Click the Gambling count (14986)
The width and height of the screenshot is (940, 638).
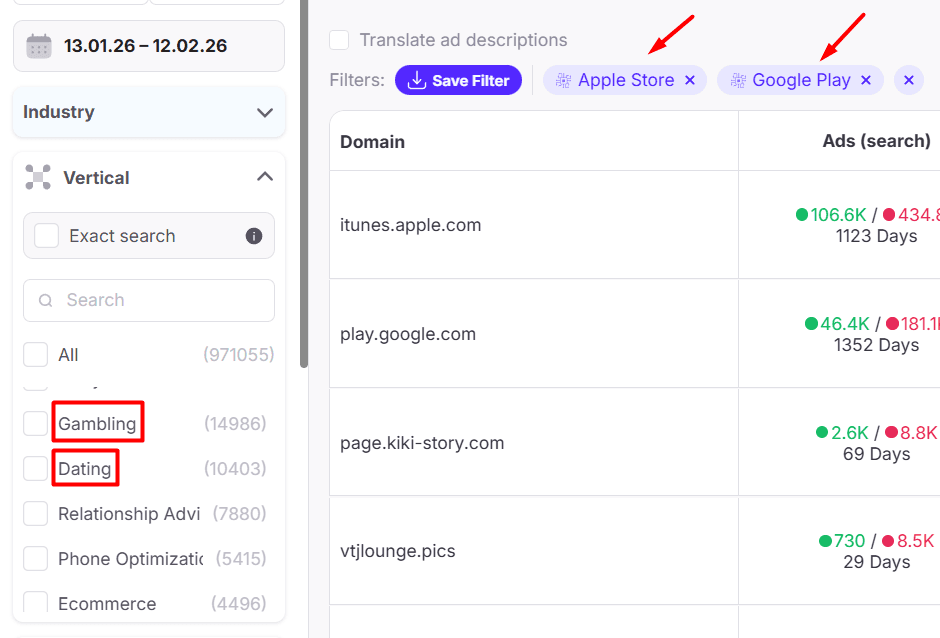(235, 424)
